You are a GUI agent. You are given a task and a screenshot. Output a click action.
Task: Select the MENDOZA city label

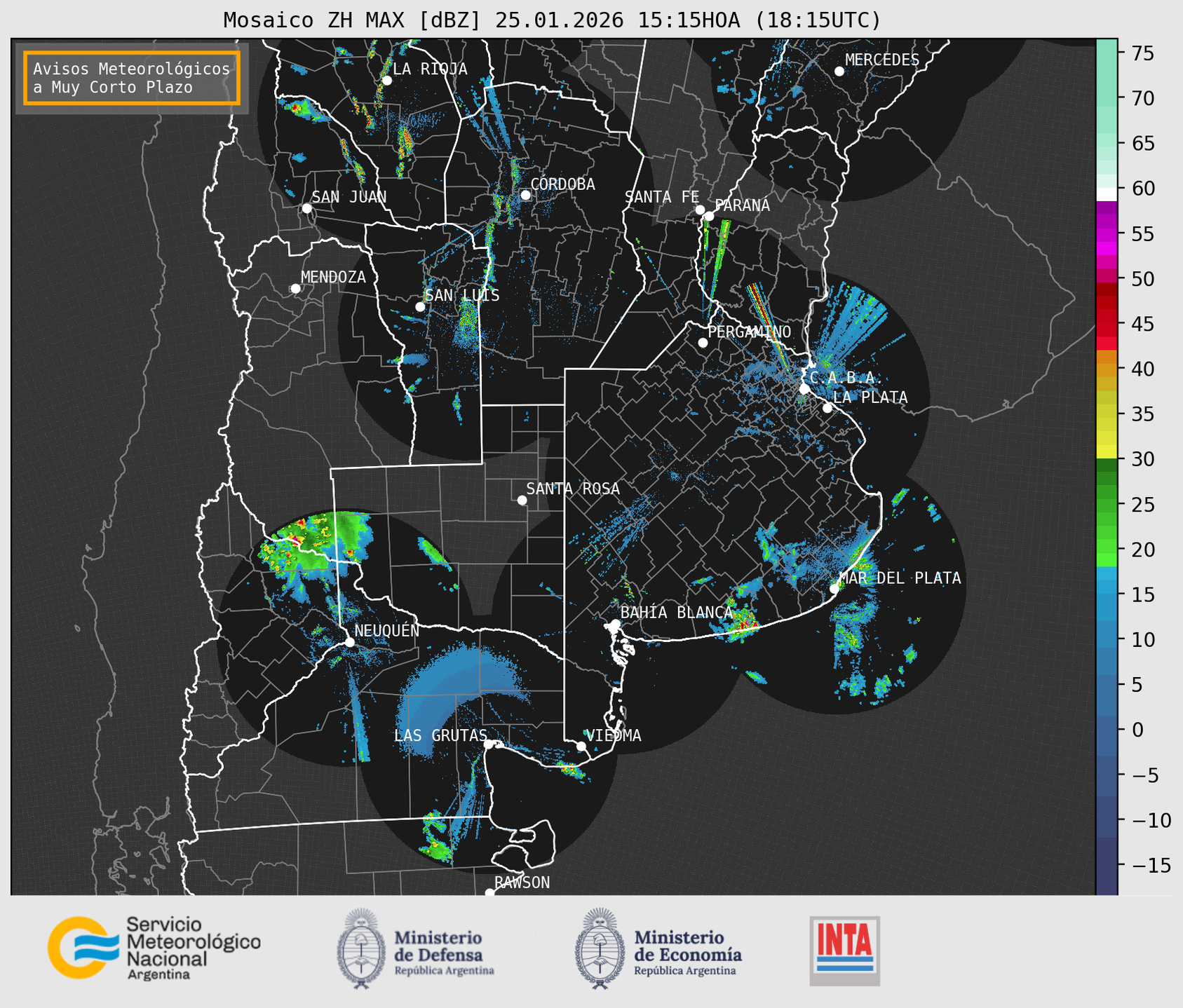(333, 277)
